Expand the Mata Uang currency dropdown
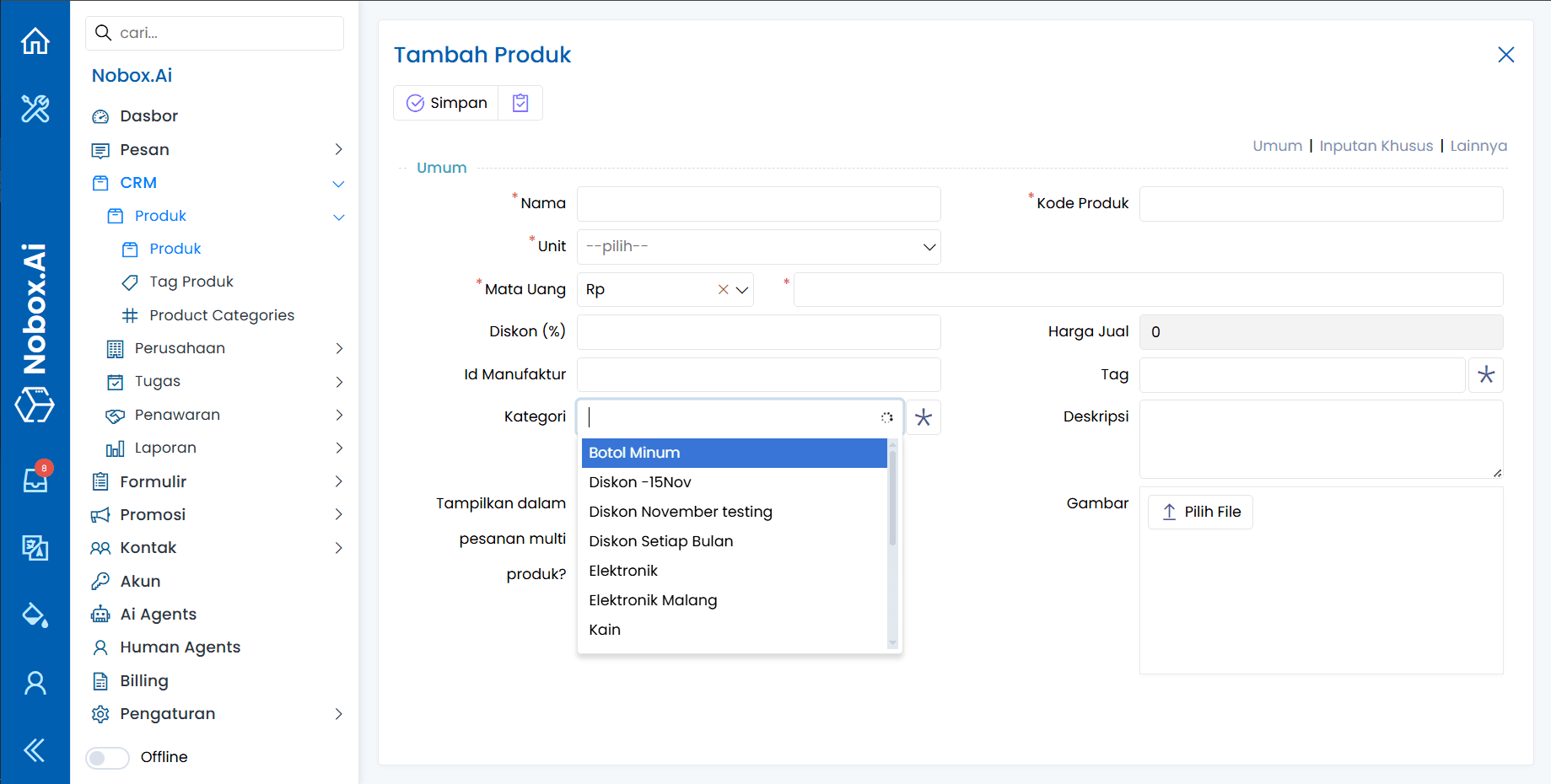 tap(742, 290)
